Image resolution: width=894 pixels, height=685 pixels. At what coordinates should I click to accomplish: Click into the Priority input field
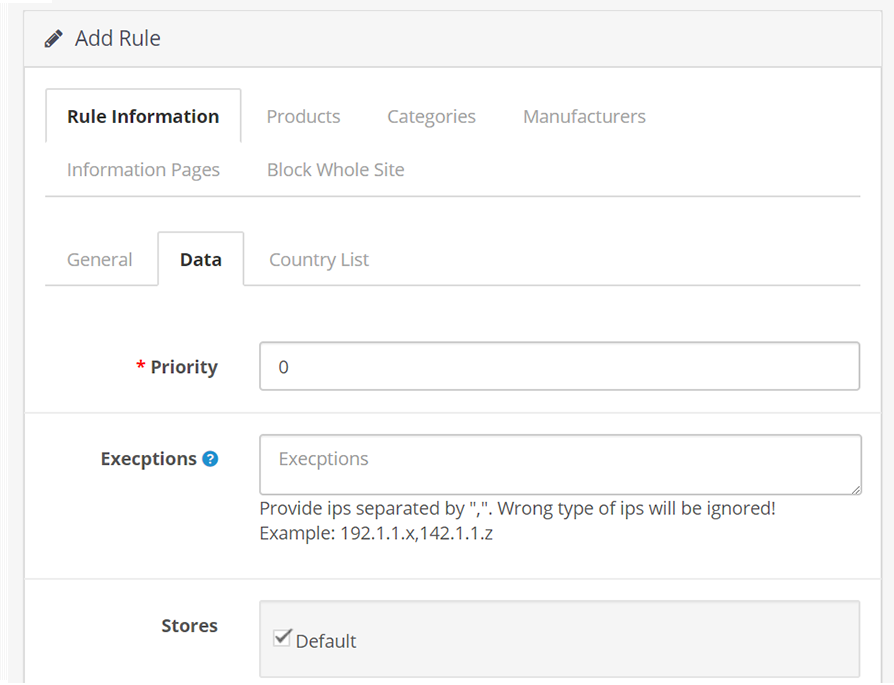point(559,366)
